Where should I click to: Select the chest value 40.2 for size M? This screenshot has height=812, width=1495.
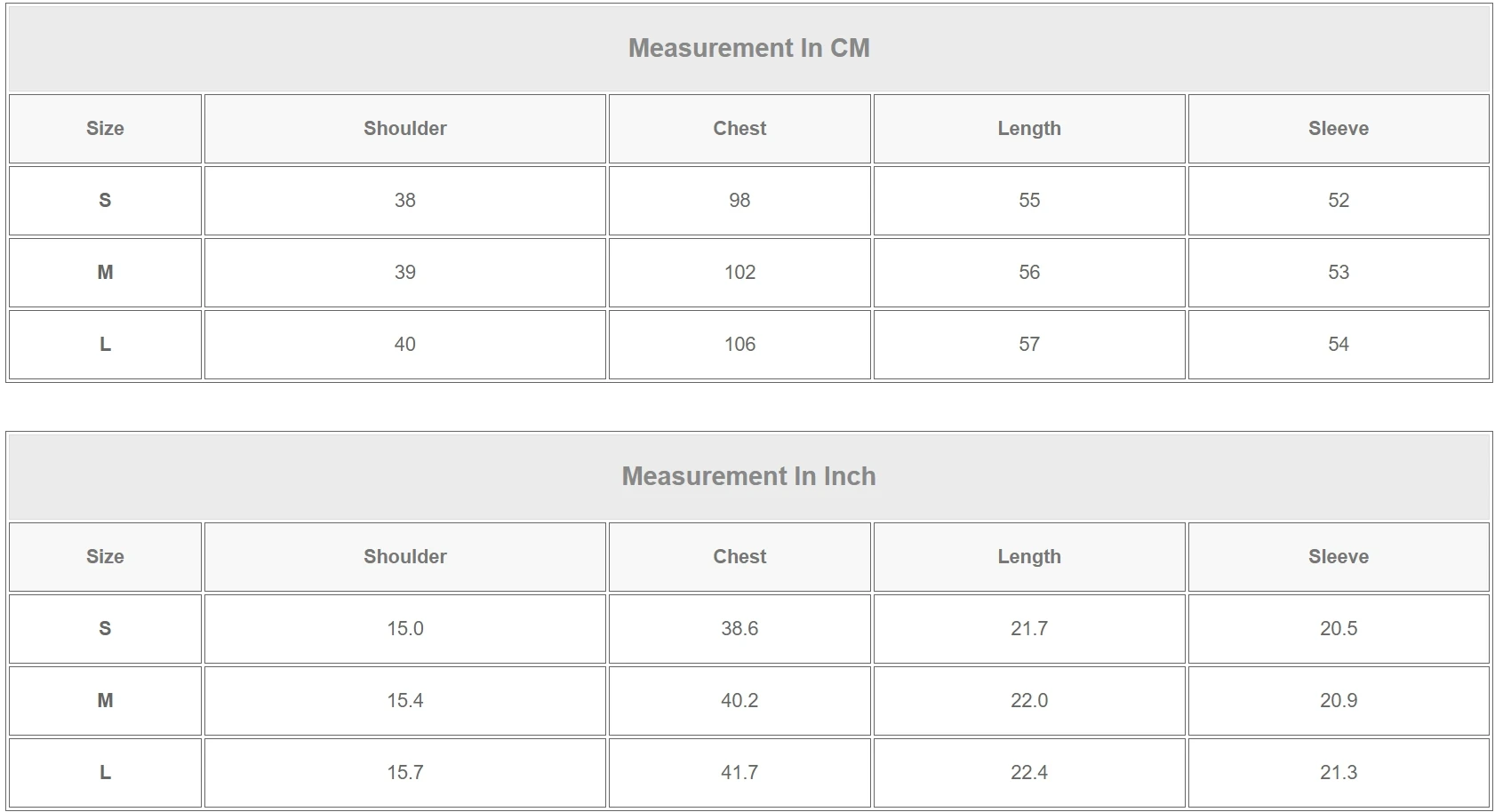tap(740, 701)
